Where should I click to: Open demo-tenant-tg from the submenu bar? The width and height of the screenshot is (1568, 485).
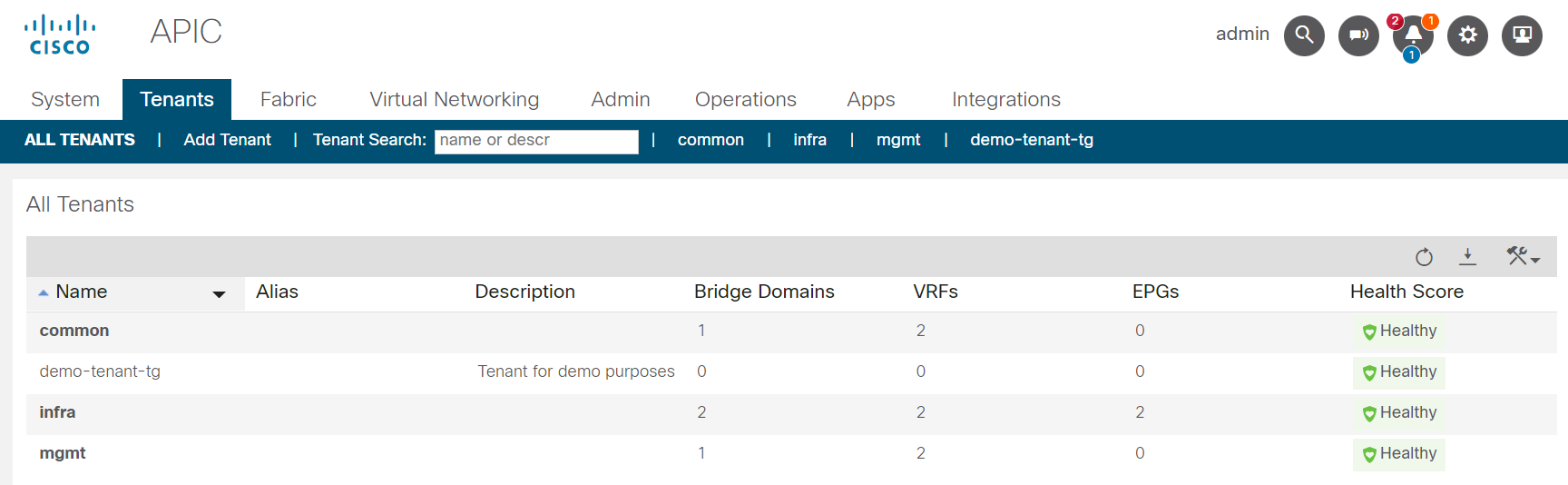tap(1031, 140)
